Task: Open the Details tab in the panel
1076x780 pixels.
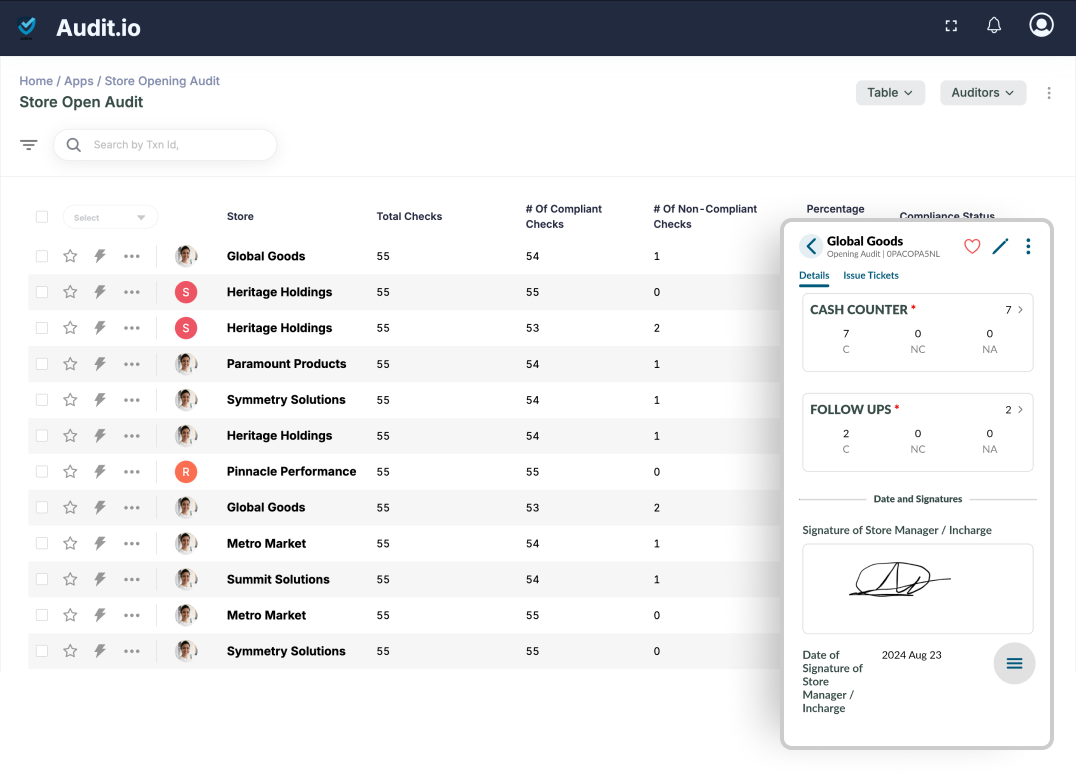Action: (813, 275)
